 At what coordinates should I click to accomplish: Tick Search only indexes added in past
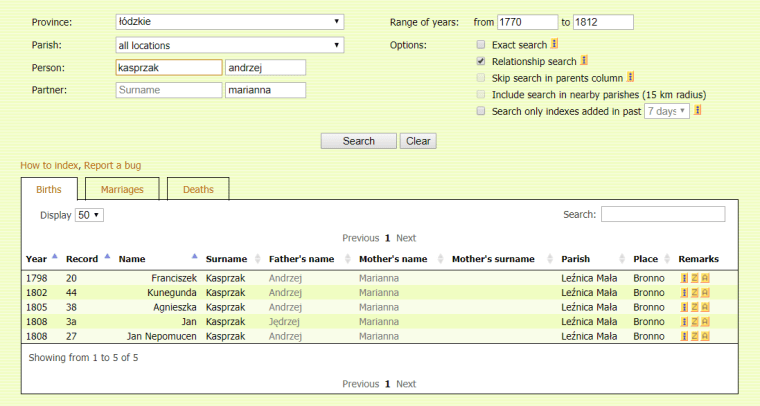[x=481, y=111]
